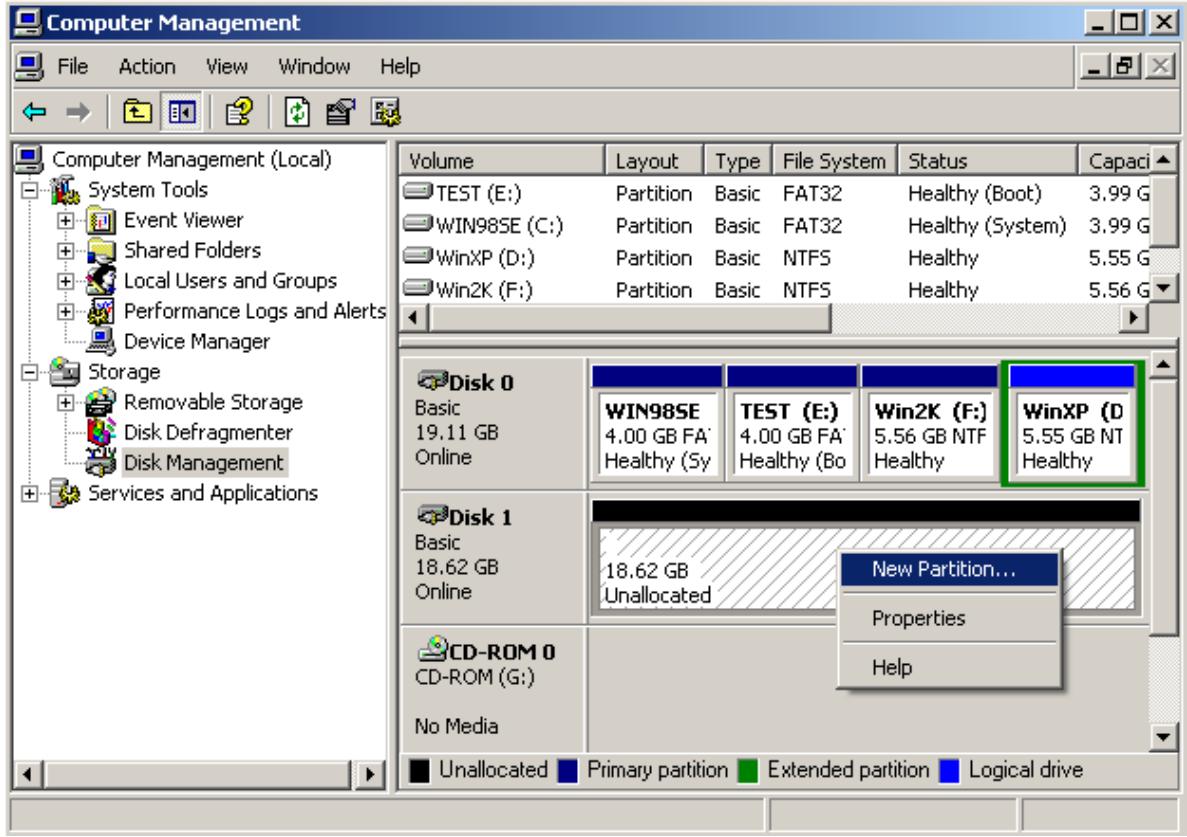Click the Services and Applications icon

(x=65, y=493)
